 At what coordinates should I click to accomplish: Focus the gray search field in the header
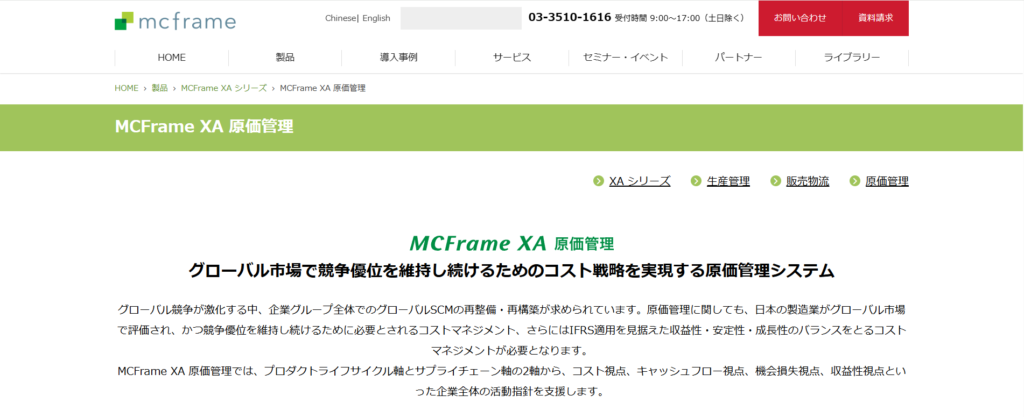click(x=460, y=18)
